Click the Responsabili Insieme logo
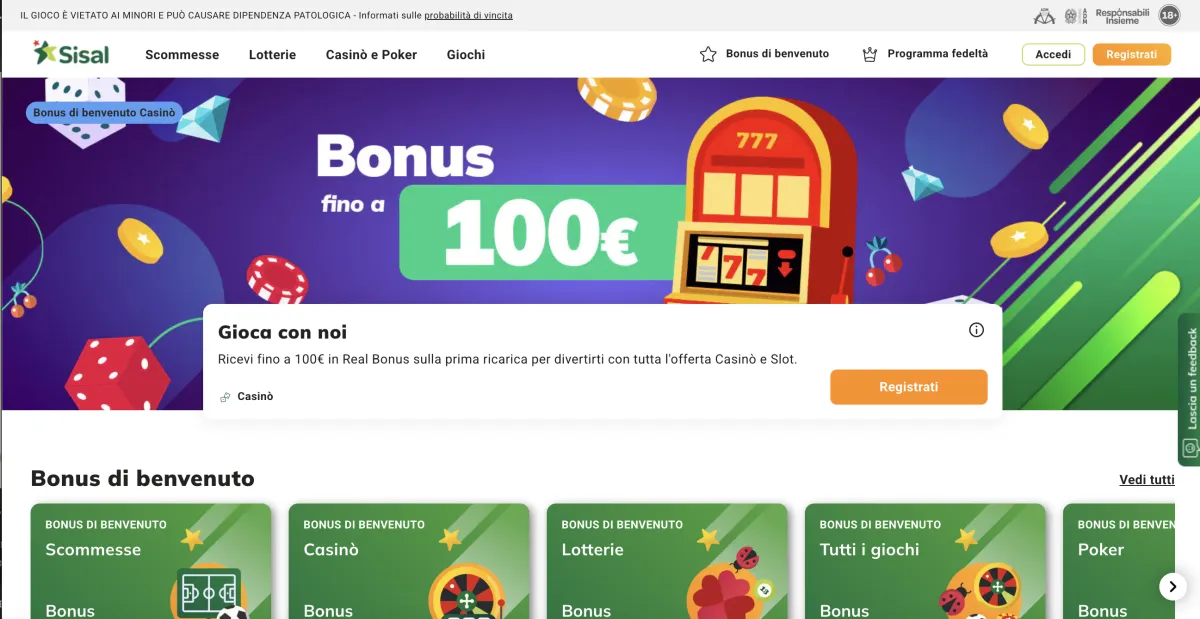1200x619 pixels. click(x=1122, y=15)
